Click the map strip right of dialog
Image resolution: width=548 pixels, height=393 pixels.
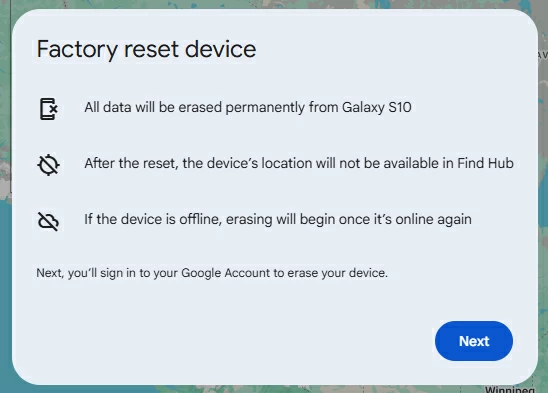pyautogui.click(x=543, y=196)
